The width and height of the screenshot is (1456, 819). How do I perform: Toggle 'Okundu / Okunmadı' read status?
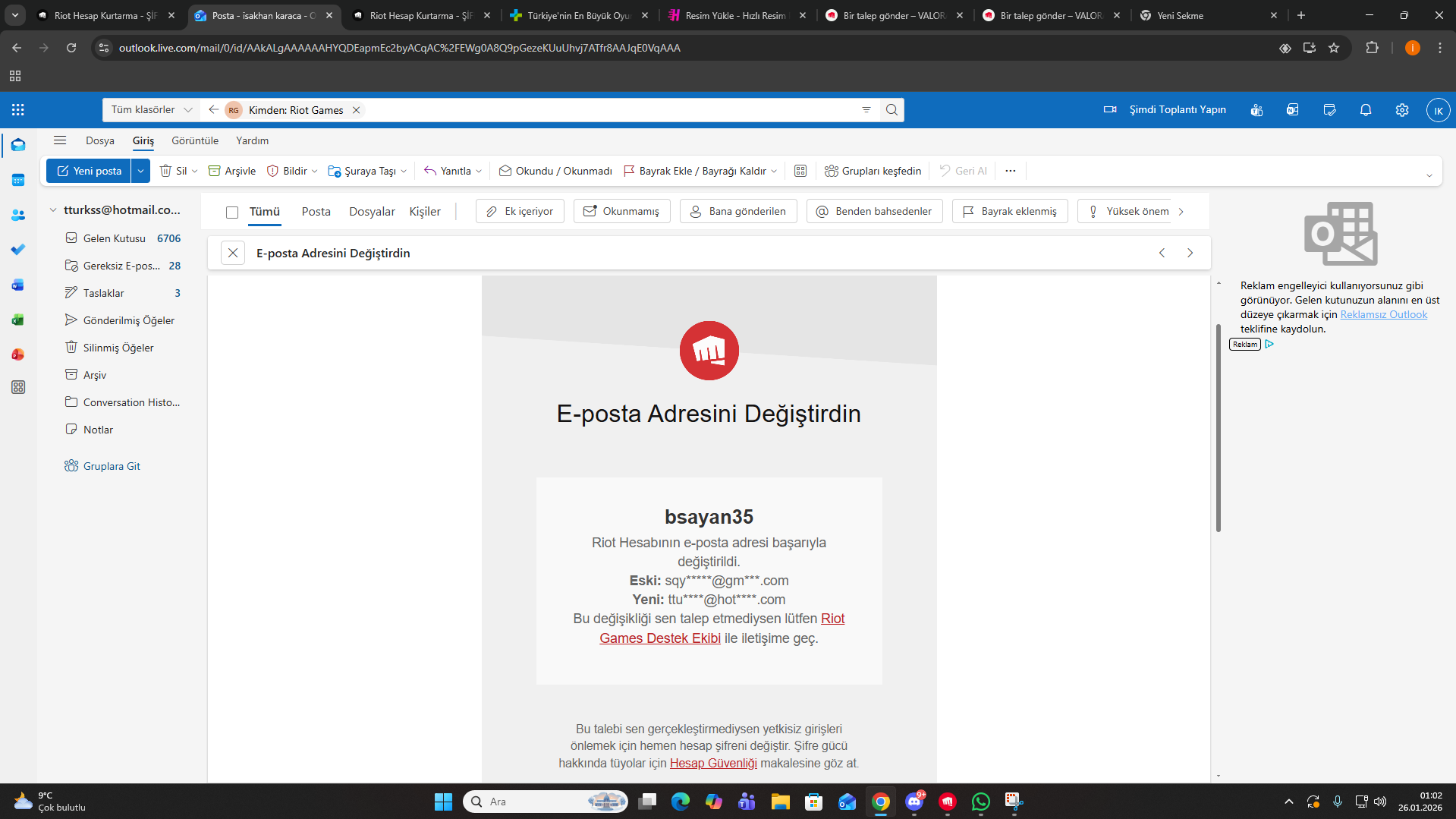point(555,171)
